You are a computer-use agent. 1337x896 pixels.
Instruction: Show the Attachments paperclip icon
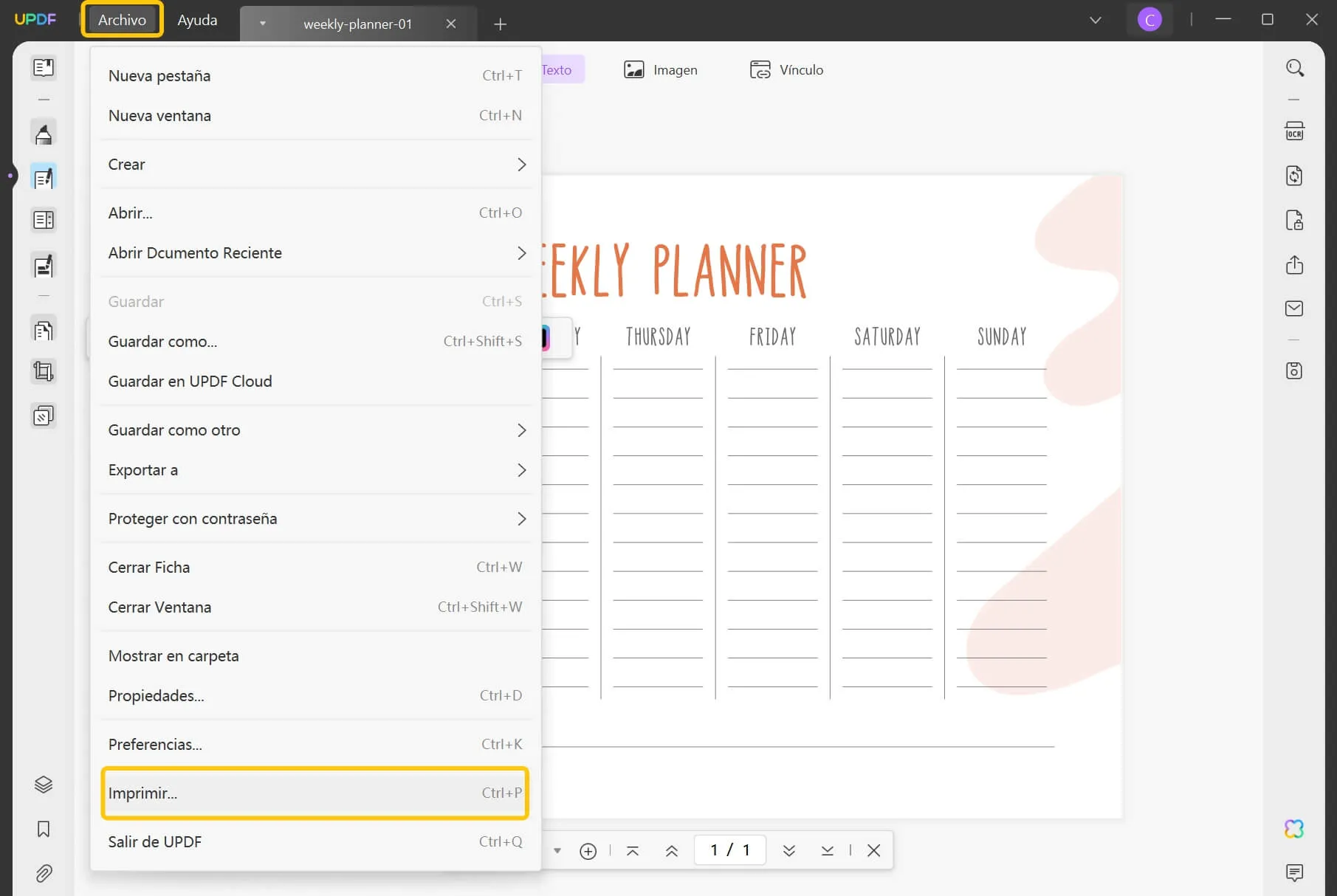click(44, 874)
